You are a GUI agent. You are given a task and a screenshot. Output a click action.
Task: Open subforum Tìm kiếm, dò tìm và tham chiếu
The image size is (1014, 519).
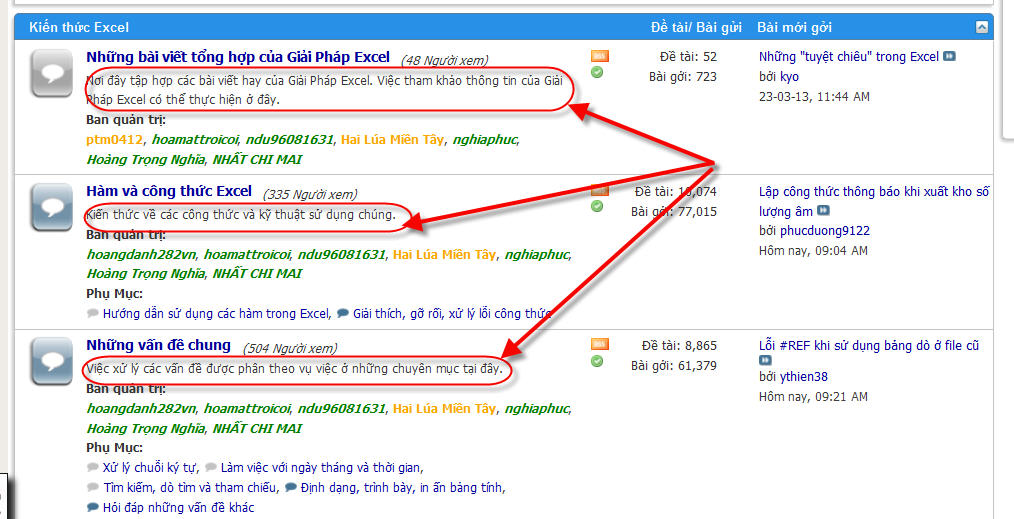point(190,487)
